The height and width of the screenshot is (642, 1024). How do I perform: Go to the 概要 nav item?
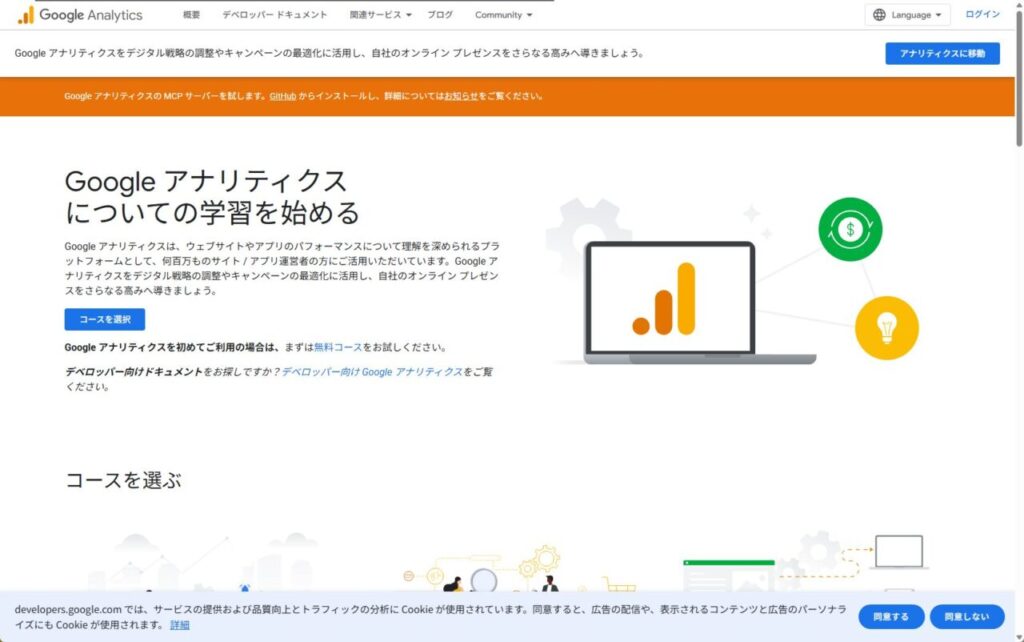tap(192, 15)
